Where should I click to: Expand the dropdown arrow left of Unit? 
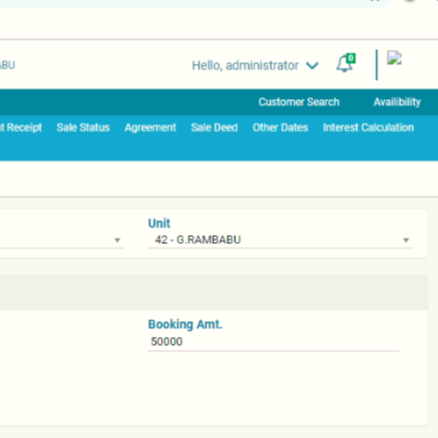(117, 240)
